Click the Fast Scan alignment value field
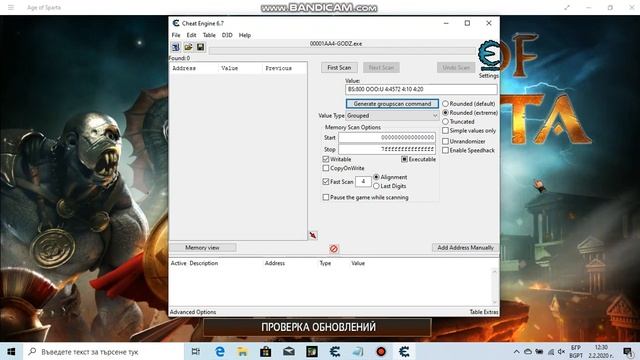Image resolution: width=640 pixels, height=360 pixels. coord(363,181)
